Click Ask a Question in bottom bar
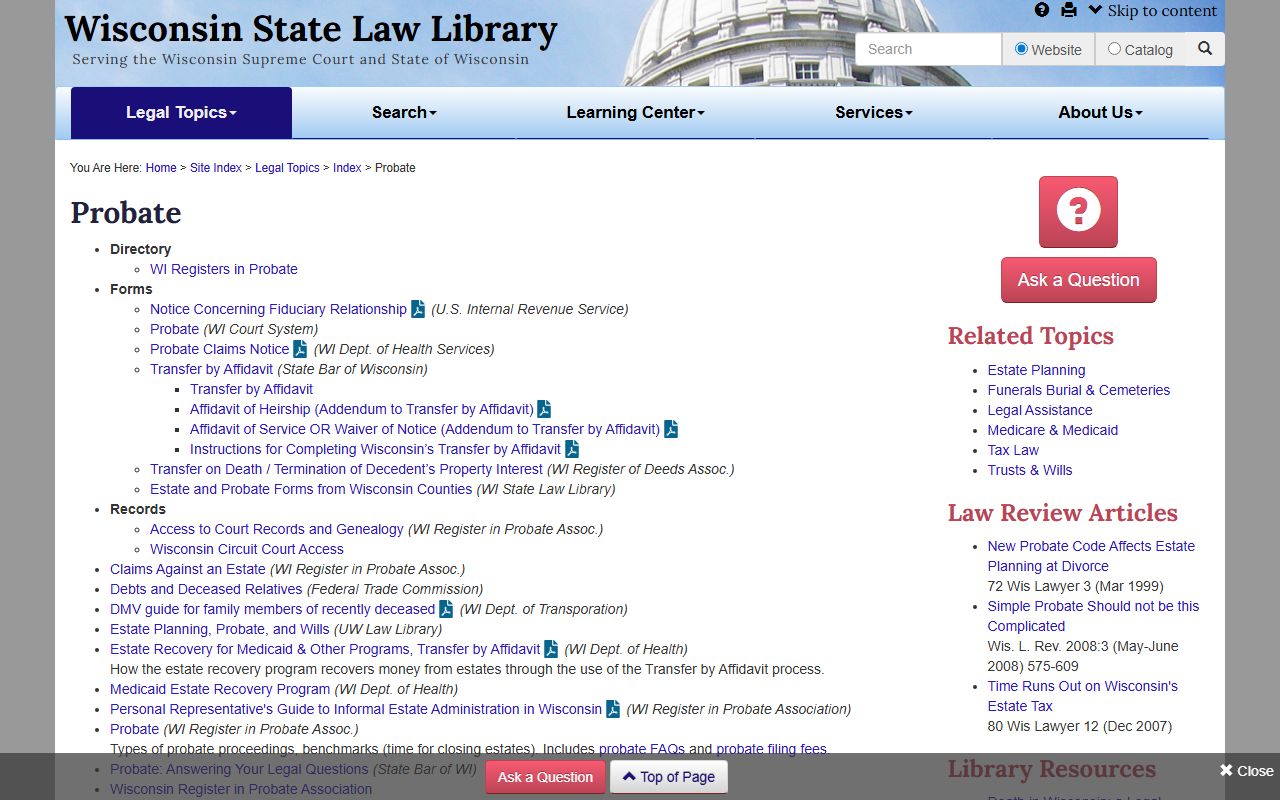The image size is (1280, 800). (545, 777)
